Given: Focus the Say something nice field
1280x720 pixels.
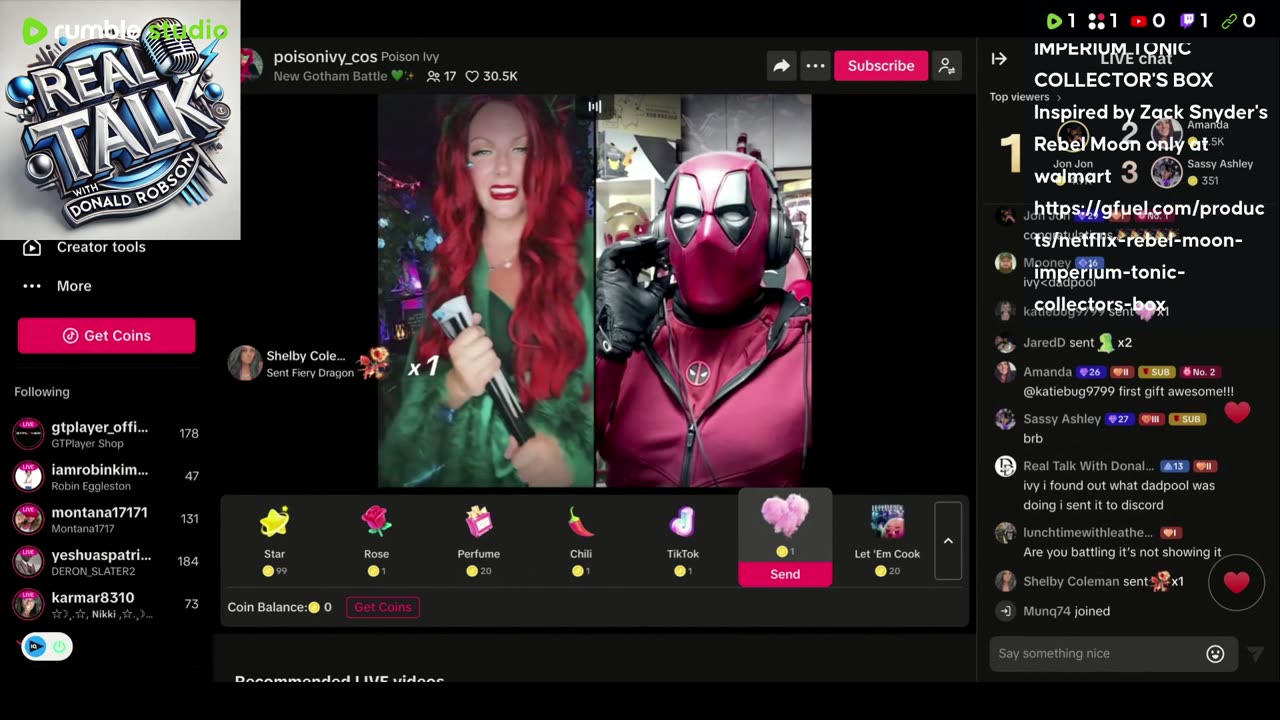Looking at the screenshot, I should tap(1098, 654).
